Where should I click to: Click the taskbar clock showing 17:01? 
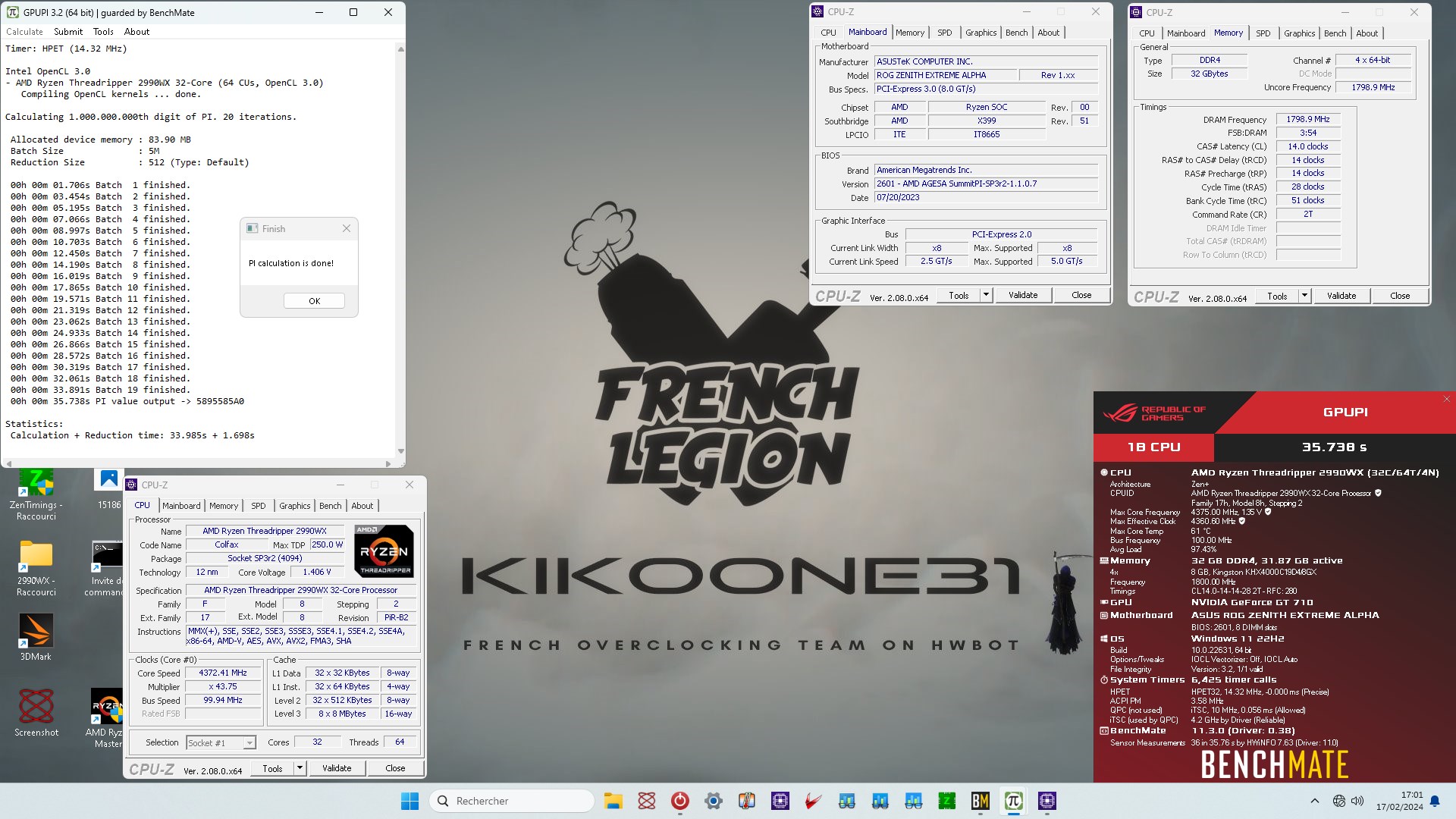1399,801
